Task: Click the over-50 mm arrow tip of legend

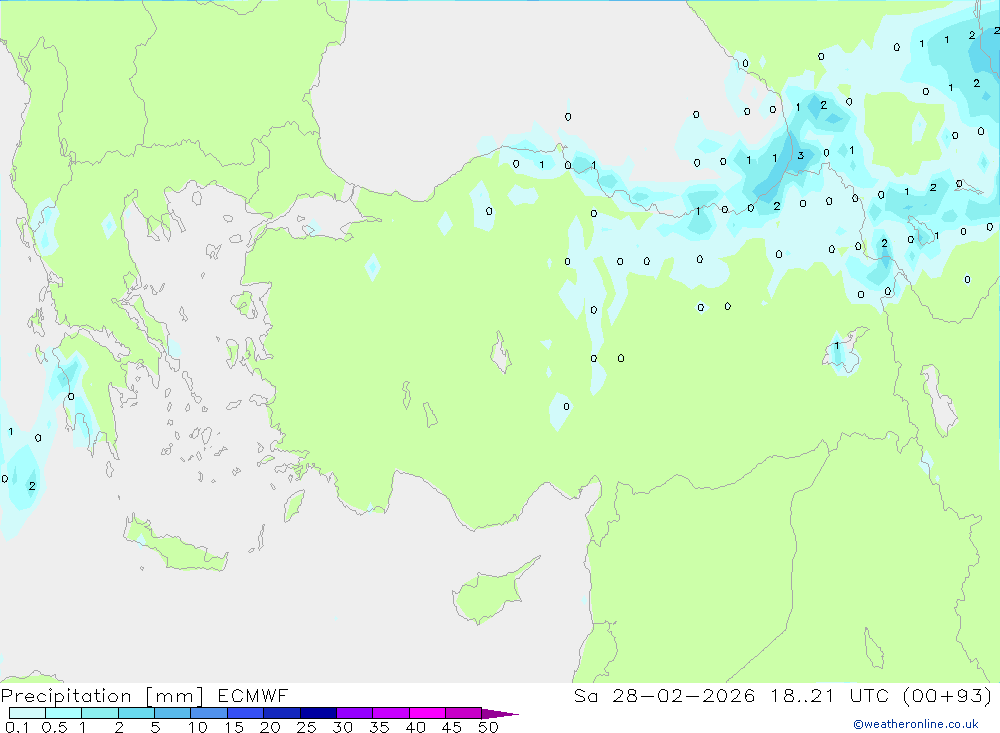Action: 500,714
